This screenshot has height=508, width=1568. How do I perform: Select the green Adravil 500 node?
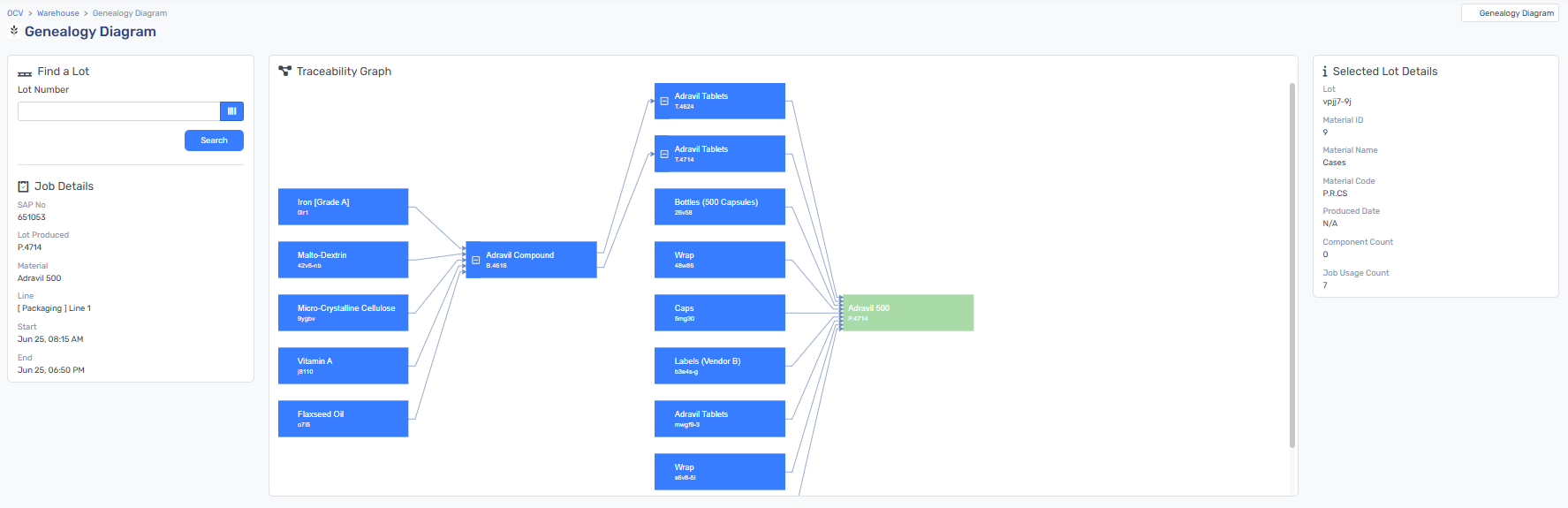click(x=908, y=313)
